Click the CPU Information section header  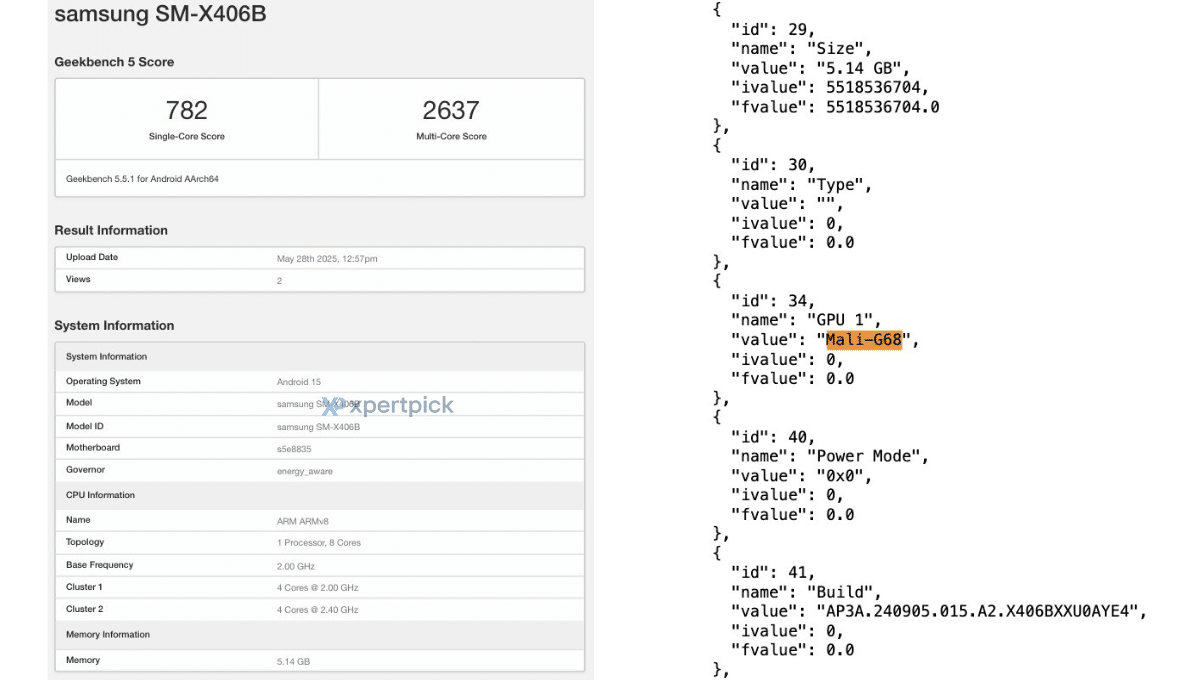click(100, 495)
